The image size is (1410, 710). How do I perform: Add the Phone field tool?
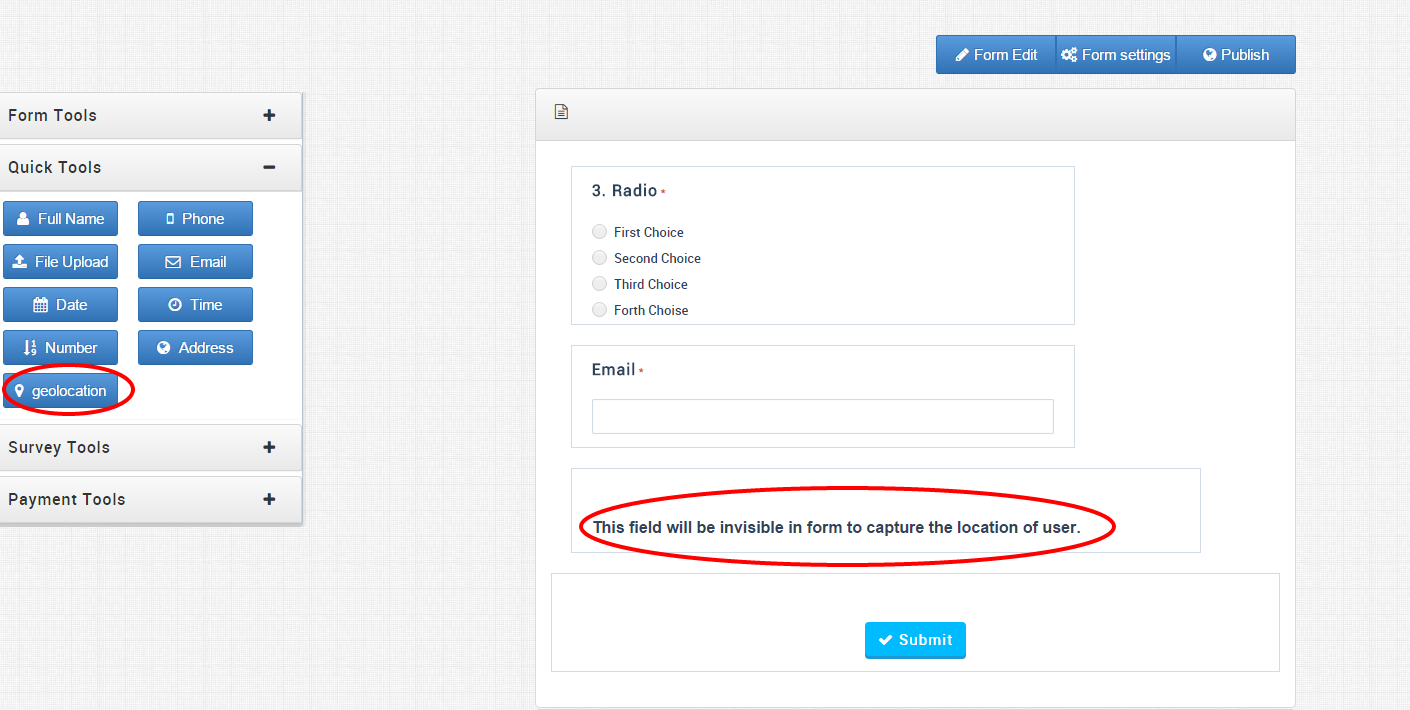195,219
